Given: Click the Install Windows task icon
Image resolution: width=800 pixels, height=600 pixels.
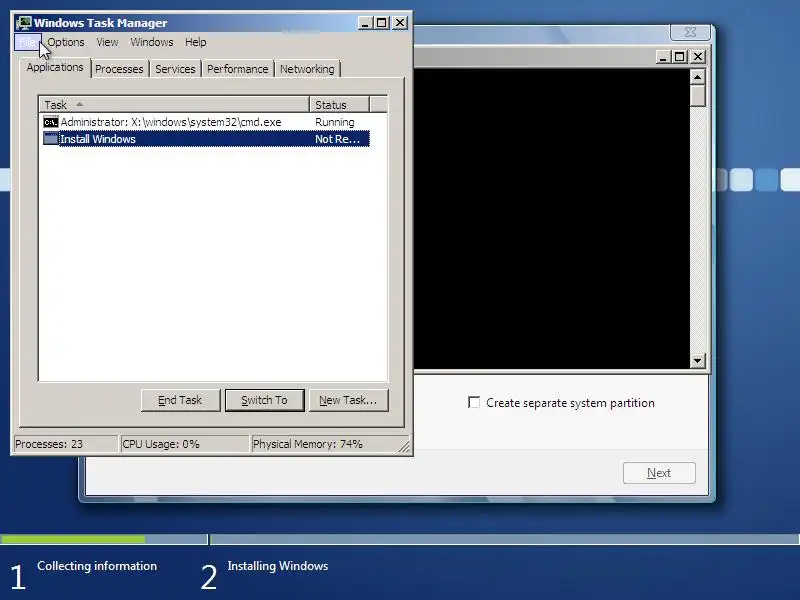Looking at the screenshot, I should pos(51,139).
